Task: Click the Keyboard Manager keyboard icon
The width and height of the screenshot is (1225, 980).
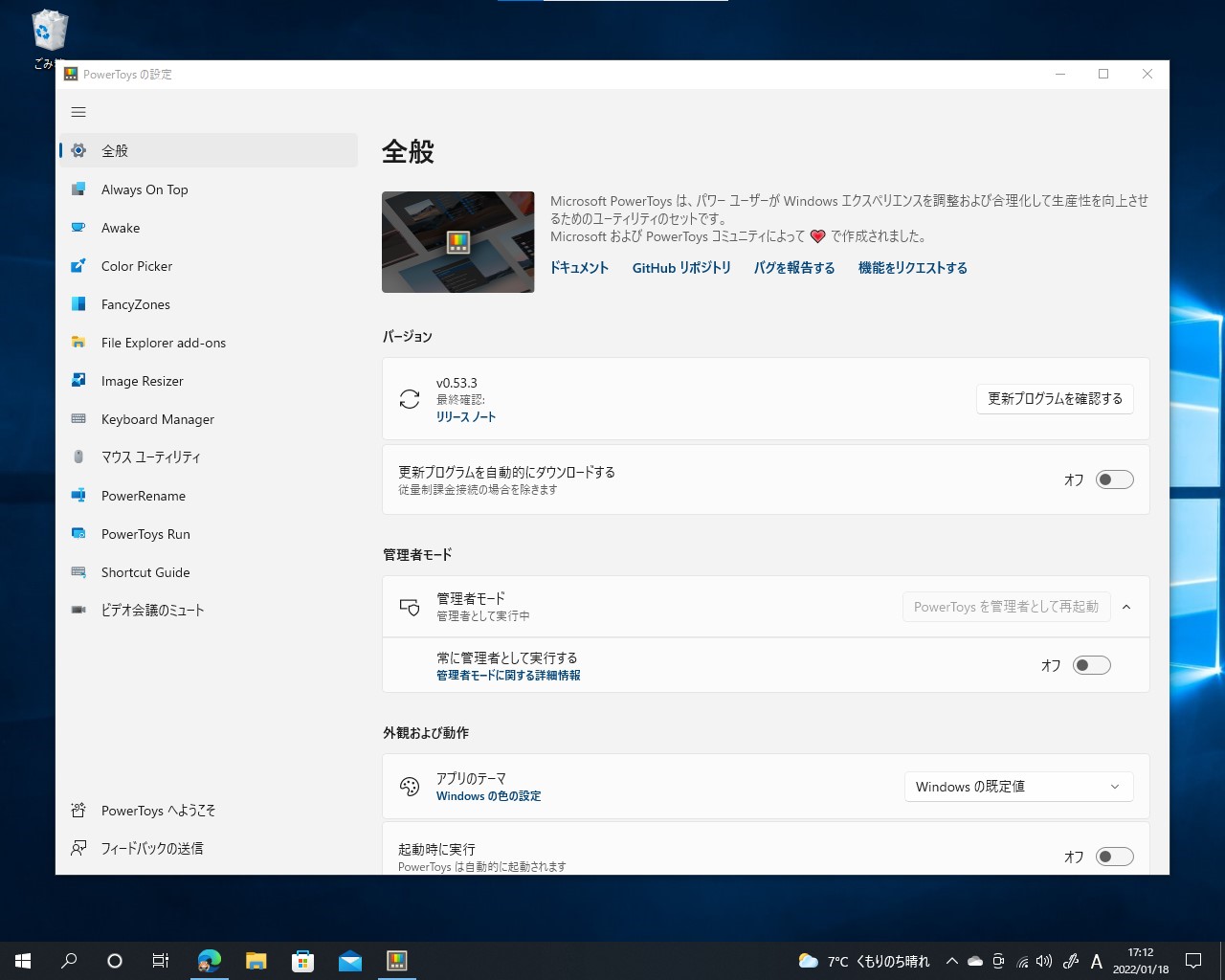Action: pos(78,419)
